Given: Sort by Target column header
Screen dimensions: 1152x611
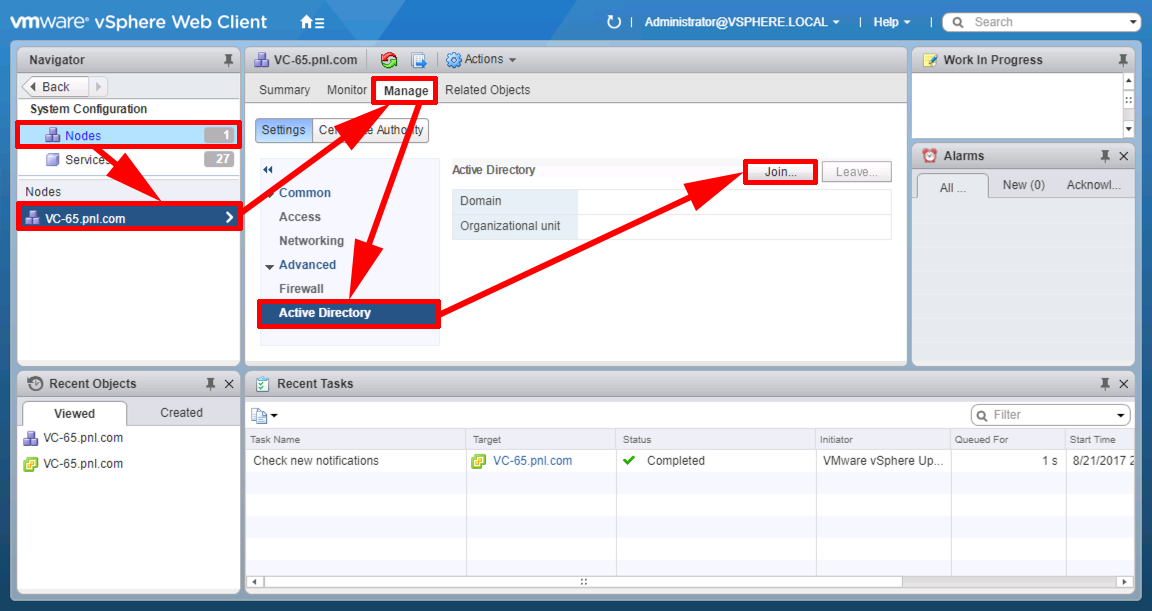Looking at the screenshot, I should pos(541,439).
